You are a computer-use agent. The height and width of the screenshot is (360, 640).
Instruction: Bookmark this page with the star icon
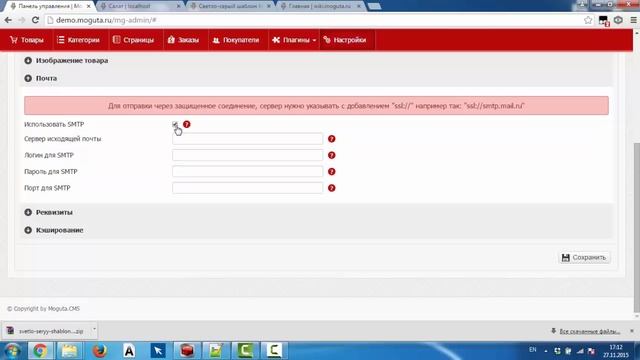point(588,20)
